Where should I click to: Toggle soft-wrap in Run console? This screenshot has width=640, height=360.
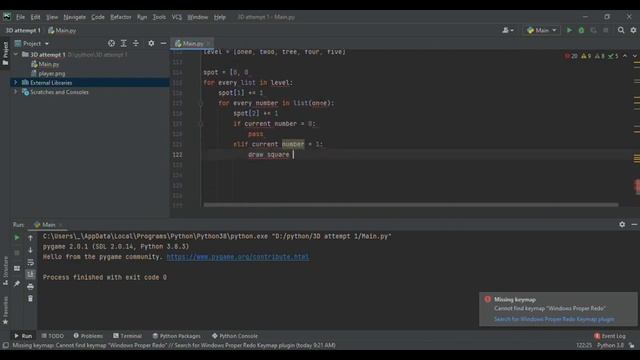30,262
